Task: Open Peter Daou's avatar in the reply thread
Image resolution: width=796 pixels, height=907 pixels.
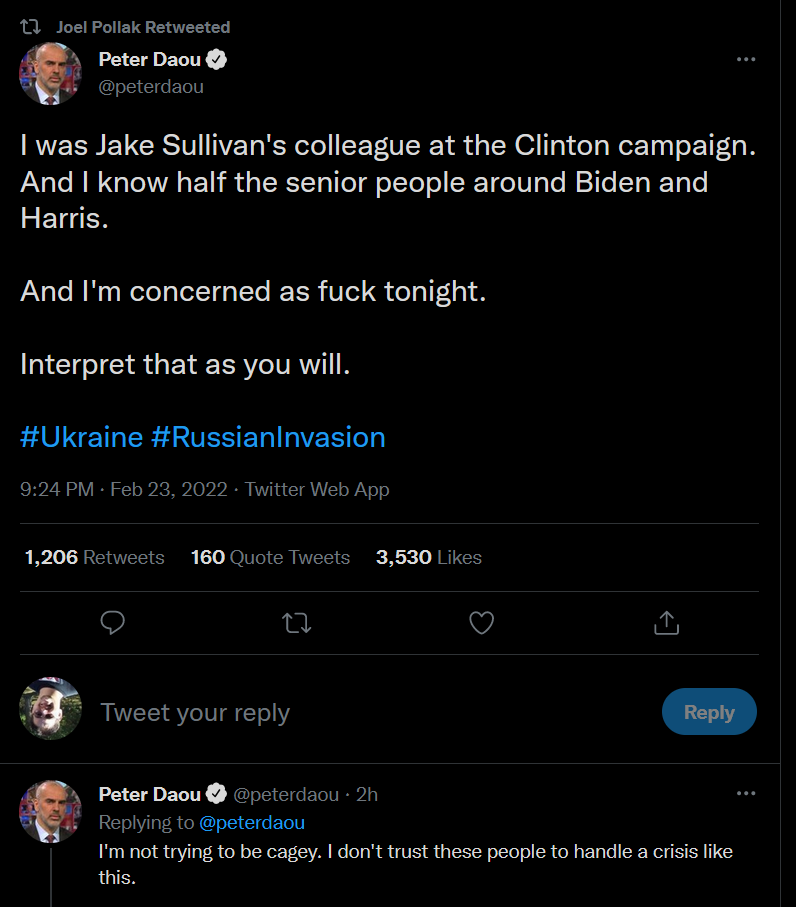Action: tap(50, 812)
